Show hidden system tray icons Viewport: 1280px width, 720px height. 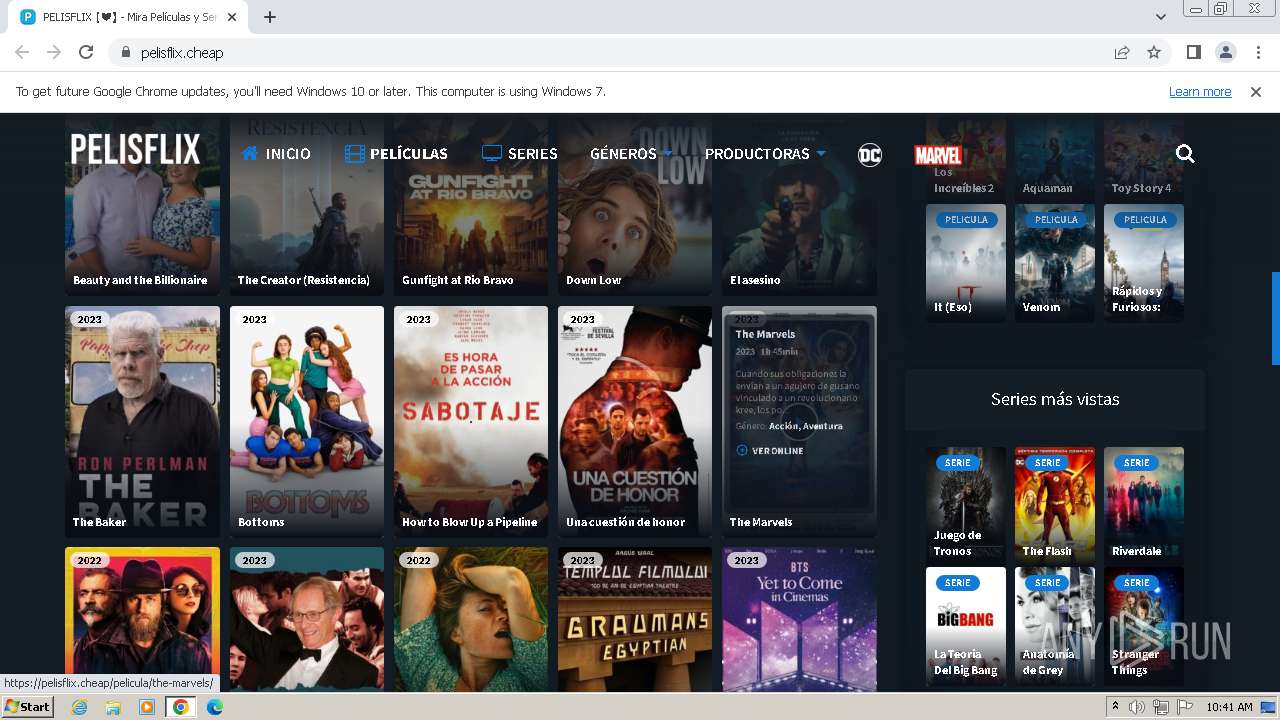[1115, 707]
